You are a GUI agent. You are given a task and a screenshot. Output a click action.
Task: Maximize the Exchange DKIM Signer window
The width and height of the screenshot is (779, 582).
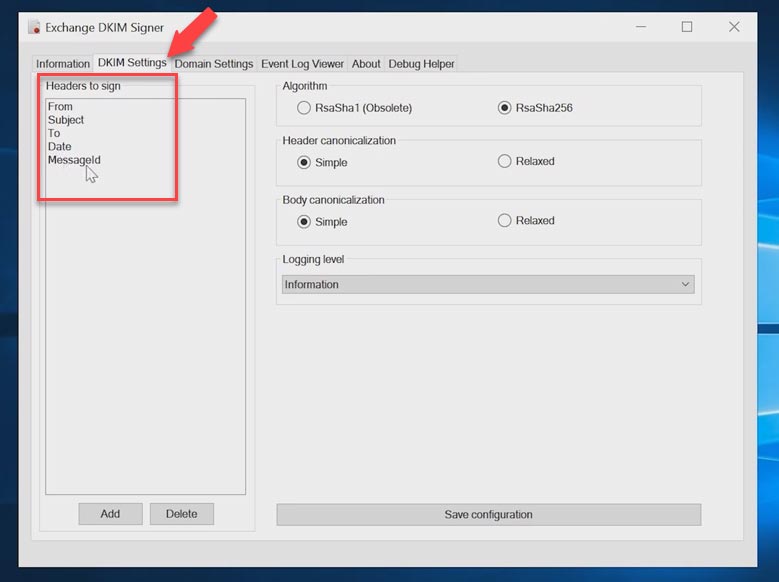pos(687,27)
